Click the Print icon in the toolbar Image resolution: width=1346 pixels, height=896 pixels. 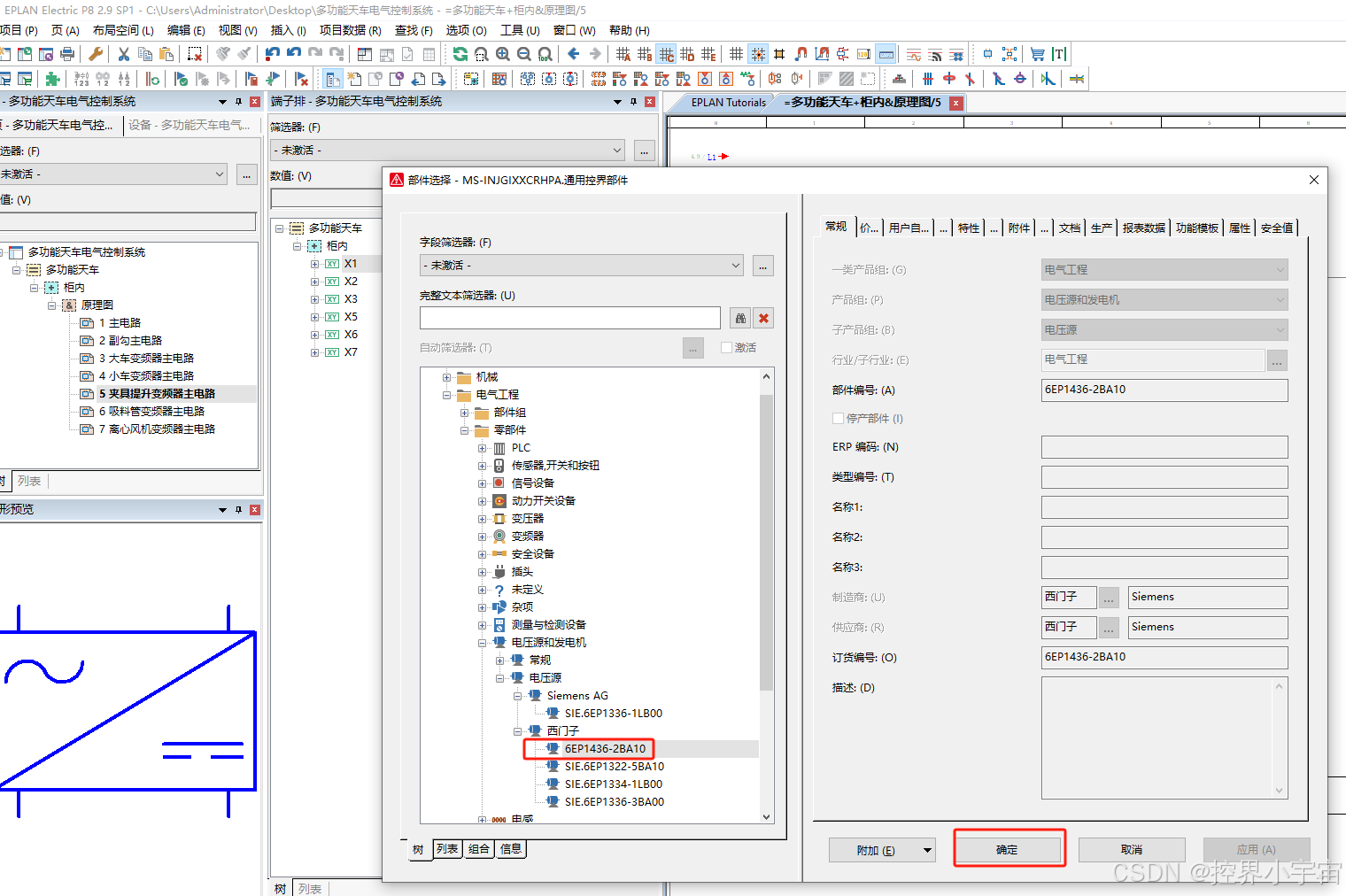point(67,54)
